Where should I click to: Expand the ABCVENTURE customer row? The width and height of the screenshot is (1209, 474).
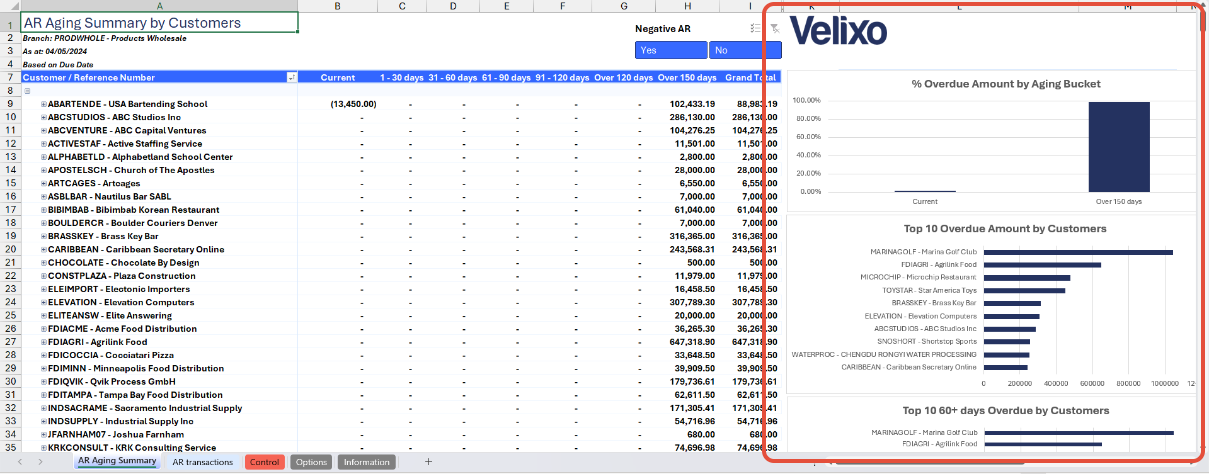pos(43,130)
